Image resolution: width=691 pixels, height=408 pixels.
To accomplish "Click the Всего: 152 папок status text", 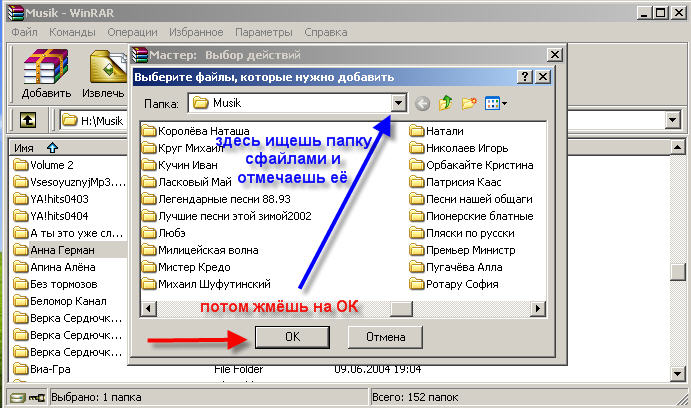I will pos(415,397).
